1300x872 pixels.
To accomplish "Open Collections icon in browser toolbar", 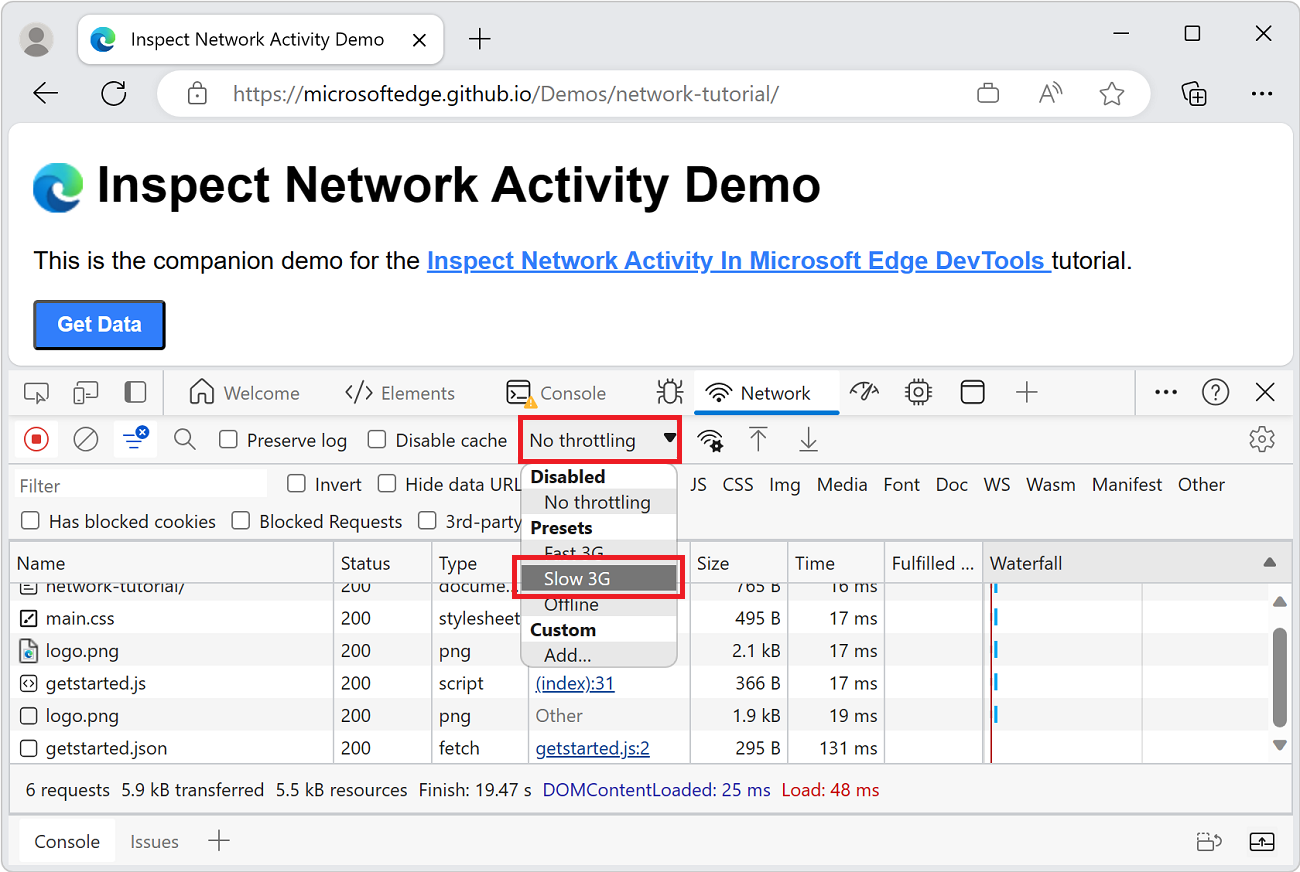I will [x=1194, y=94].
